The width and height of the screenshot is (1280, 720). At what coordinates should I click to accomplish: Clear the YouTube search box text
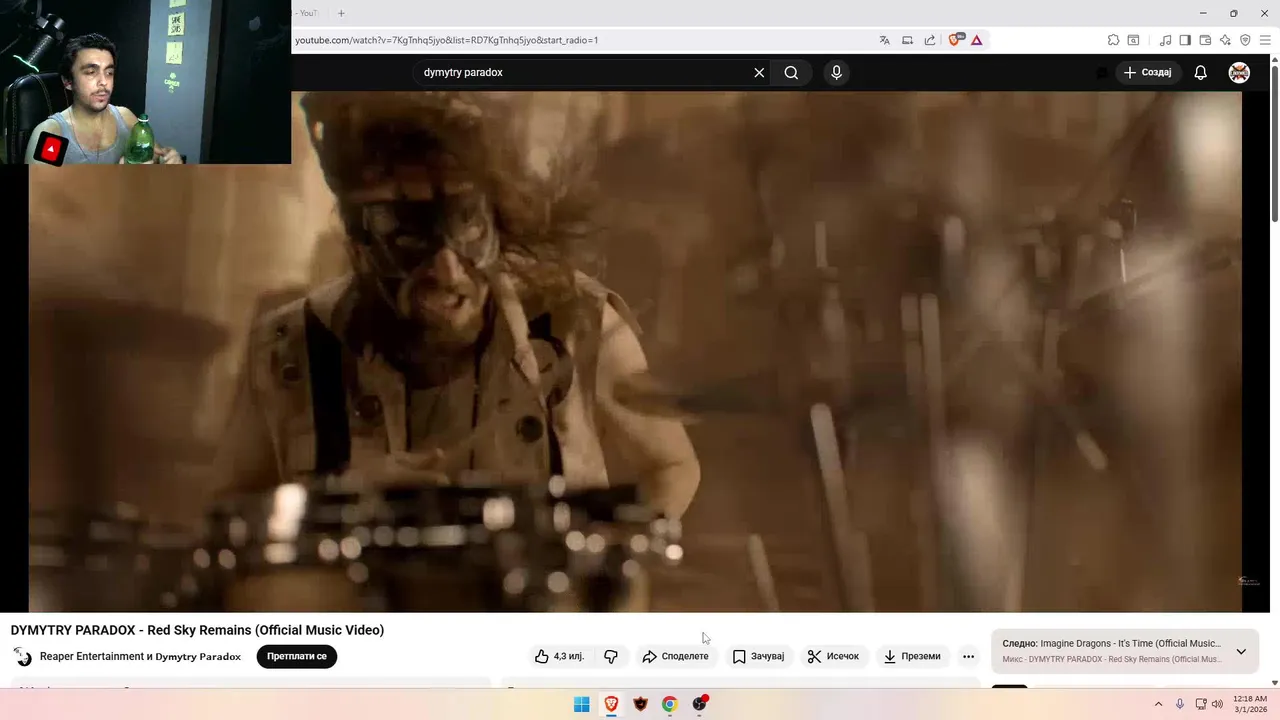coord(759,72)
